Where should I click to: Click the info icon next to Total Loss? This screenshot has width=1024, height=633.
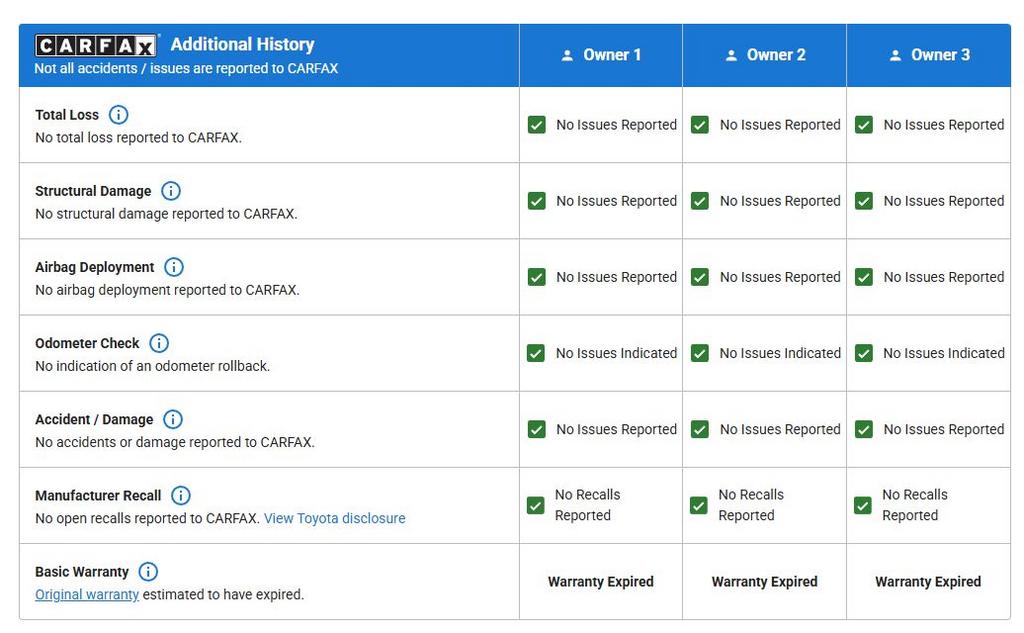pos(118,115)
